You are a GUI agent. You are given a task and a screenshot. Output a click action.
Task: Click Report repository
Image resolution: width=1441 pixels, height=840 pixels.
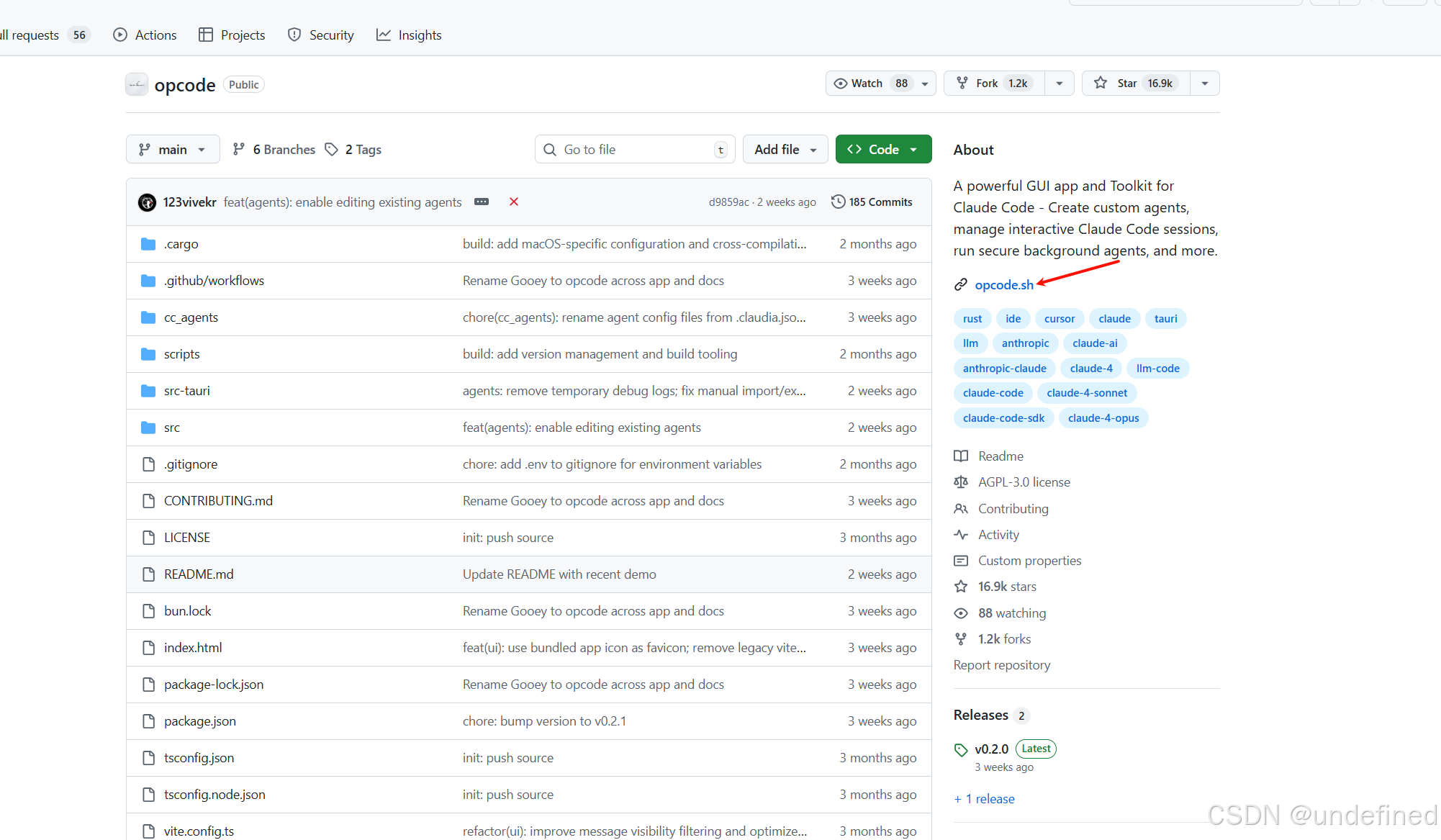tap(1001, 665)
